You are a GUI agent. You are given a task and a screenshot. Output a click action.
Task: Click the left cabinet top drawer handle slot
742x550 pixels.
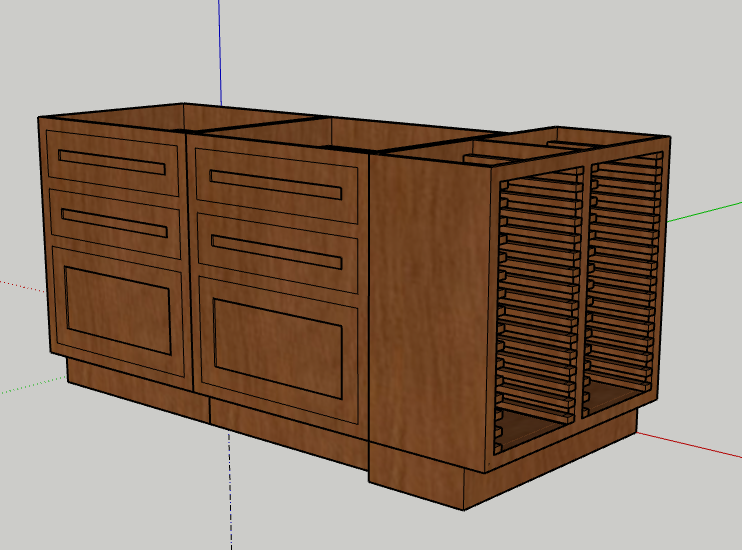112,162
